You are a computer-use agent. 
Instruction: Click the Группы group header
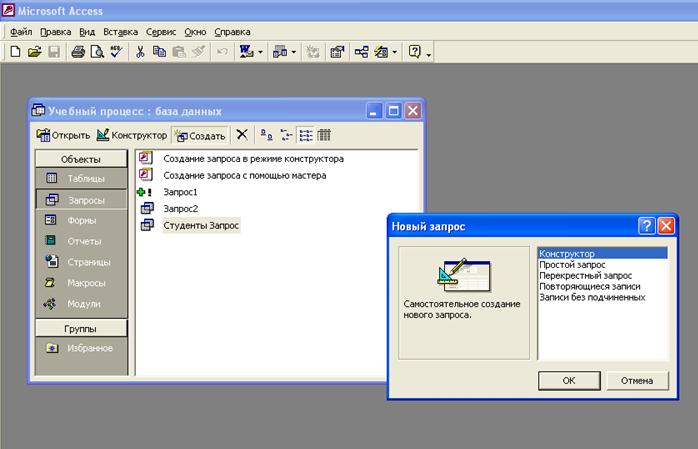(81, 329)
